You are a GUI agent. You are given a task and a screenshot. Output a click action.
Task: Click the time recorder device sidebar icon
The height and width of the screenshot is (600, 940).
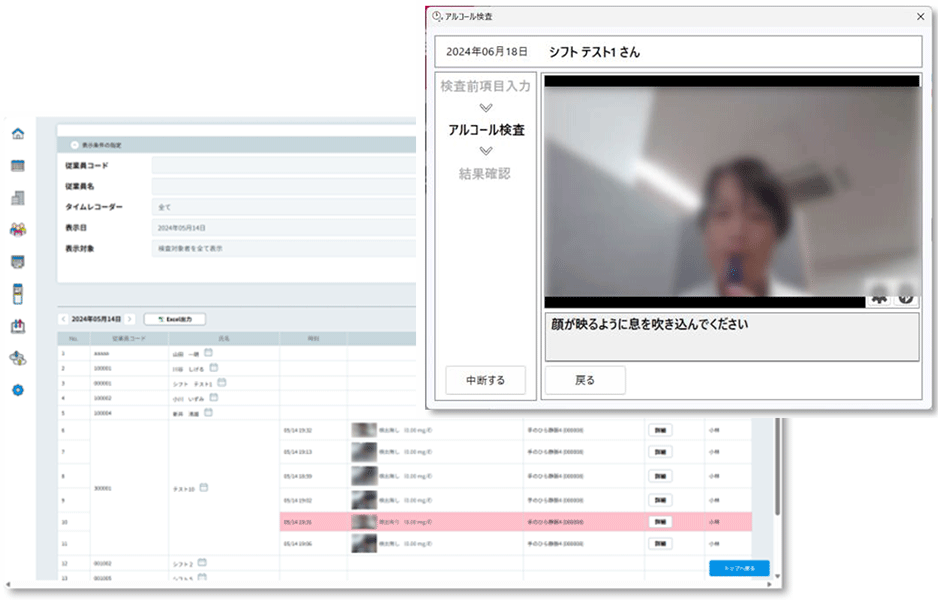click(17, 294)
